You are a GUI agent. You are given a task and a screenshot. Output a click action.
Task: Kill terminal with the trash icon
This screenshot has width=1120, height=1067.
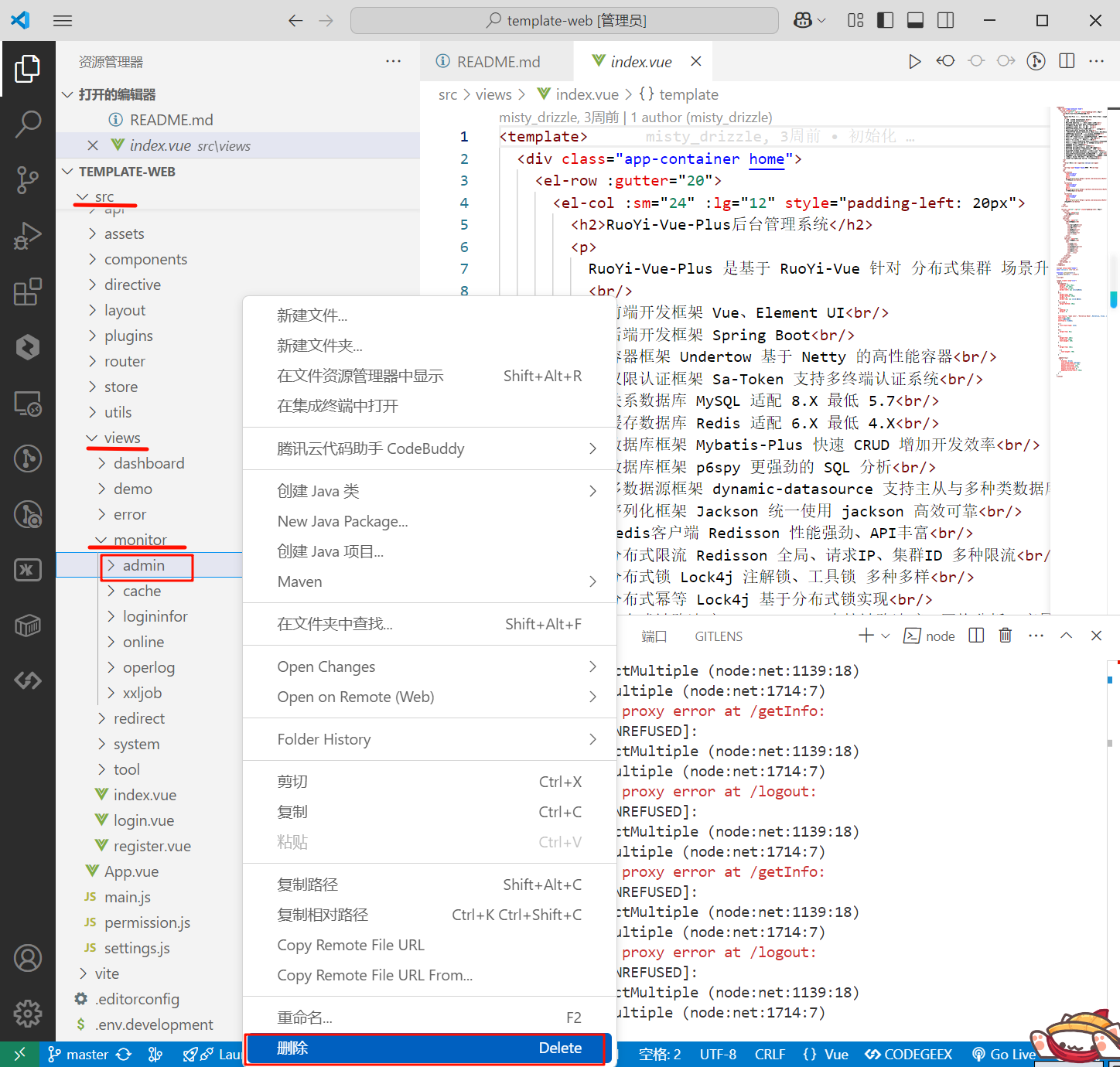click(1005, 636)
